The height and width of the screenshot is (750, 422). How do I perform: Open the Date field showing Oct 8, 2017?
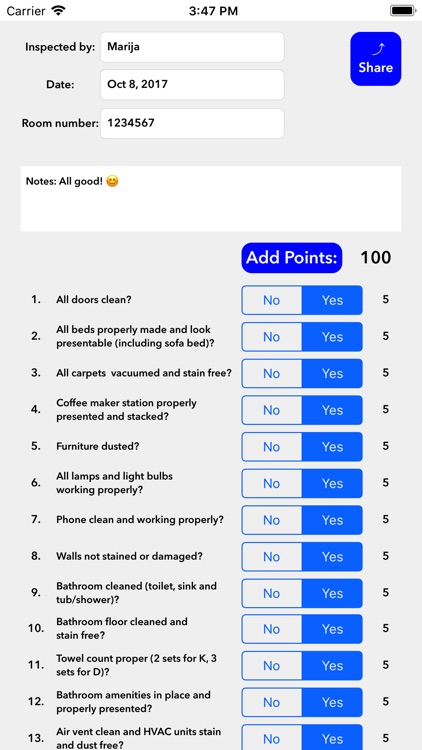(x=192, y=85)
